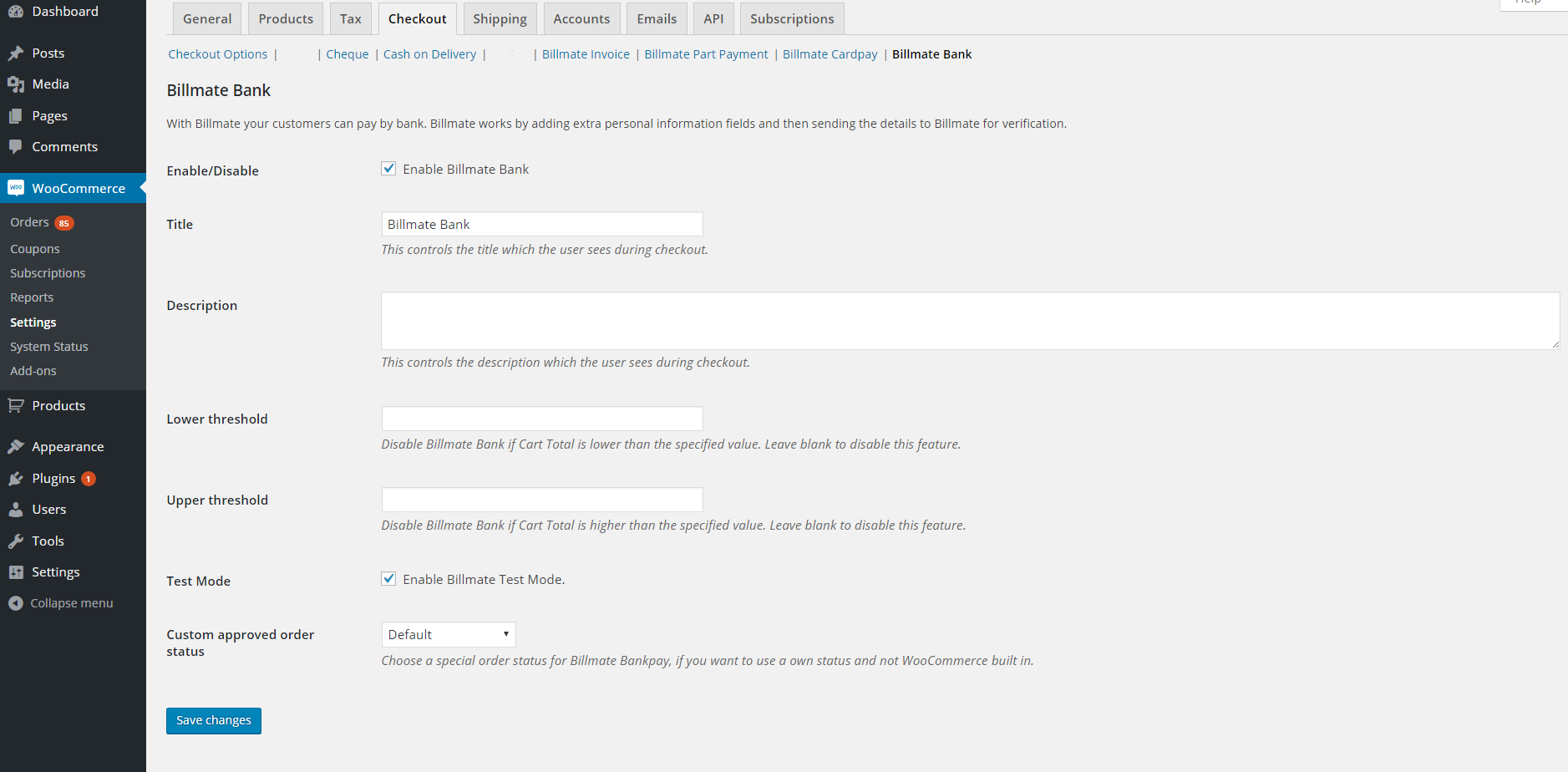Open the Billmate Invoice link

coord(586,54)
